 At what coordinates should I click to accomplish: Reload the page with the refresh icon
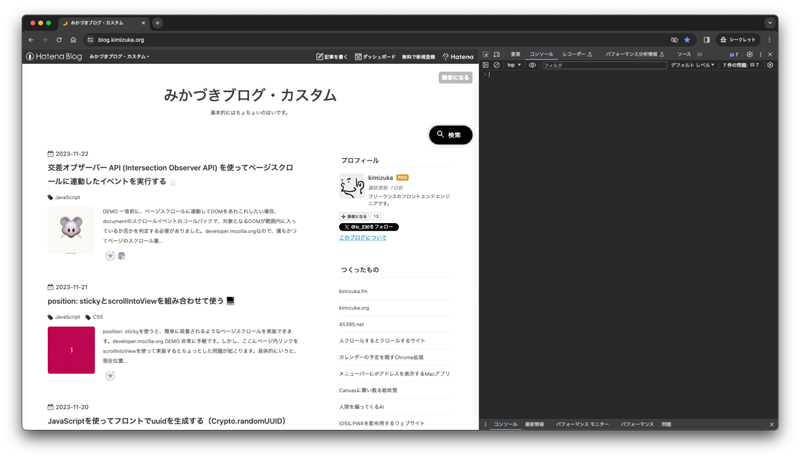59,40
